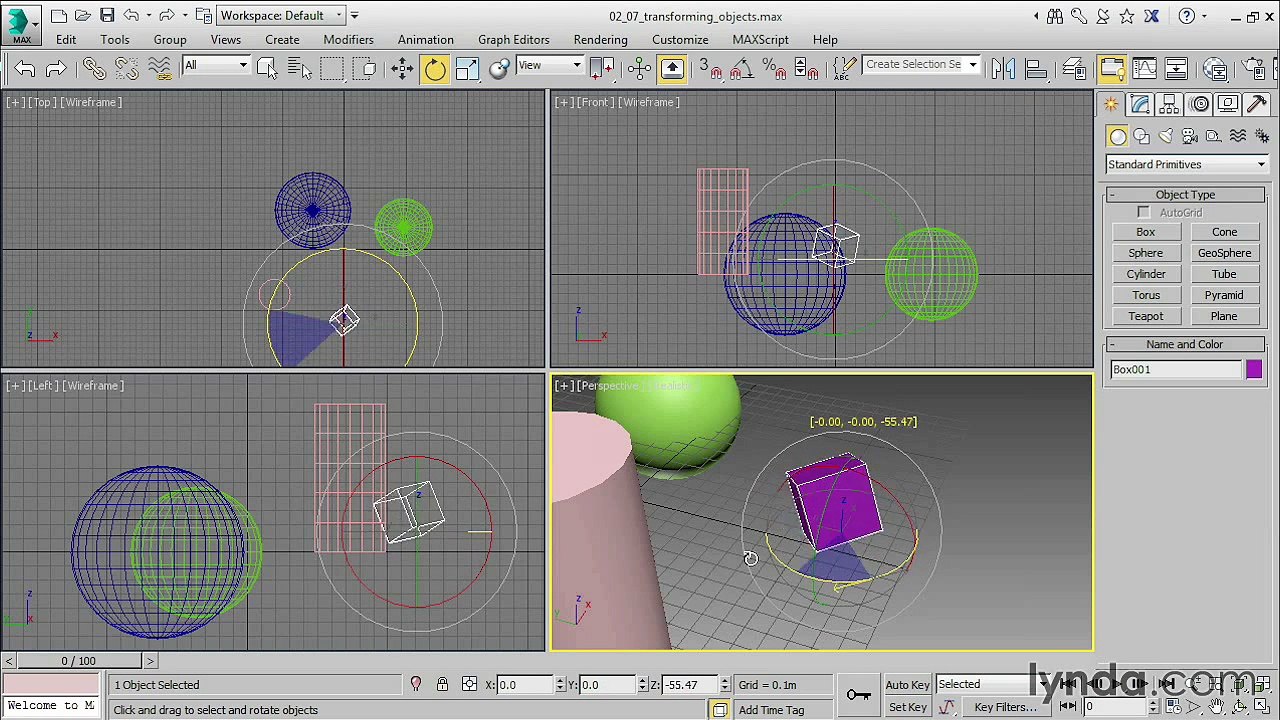Toggle the Keyboard Shortcut Override icon
This screenshot has width=1280, height=720.
673,68
